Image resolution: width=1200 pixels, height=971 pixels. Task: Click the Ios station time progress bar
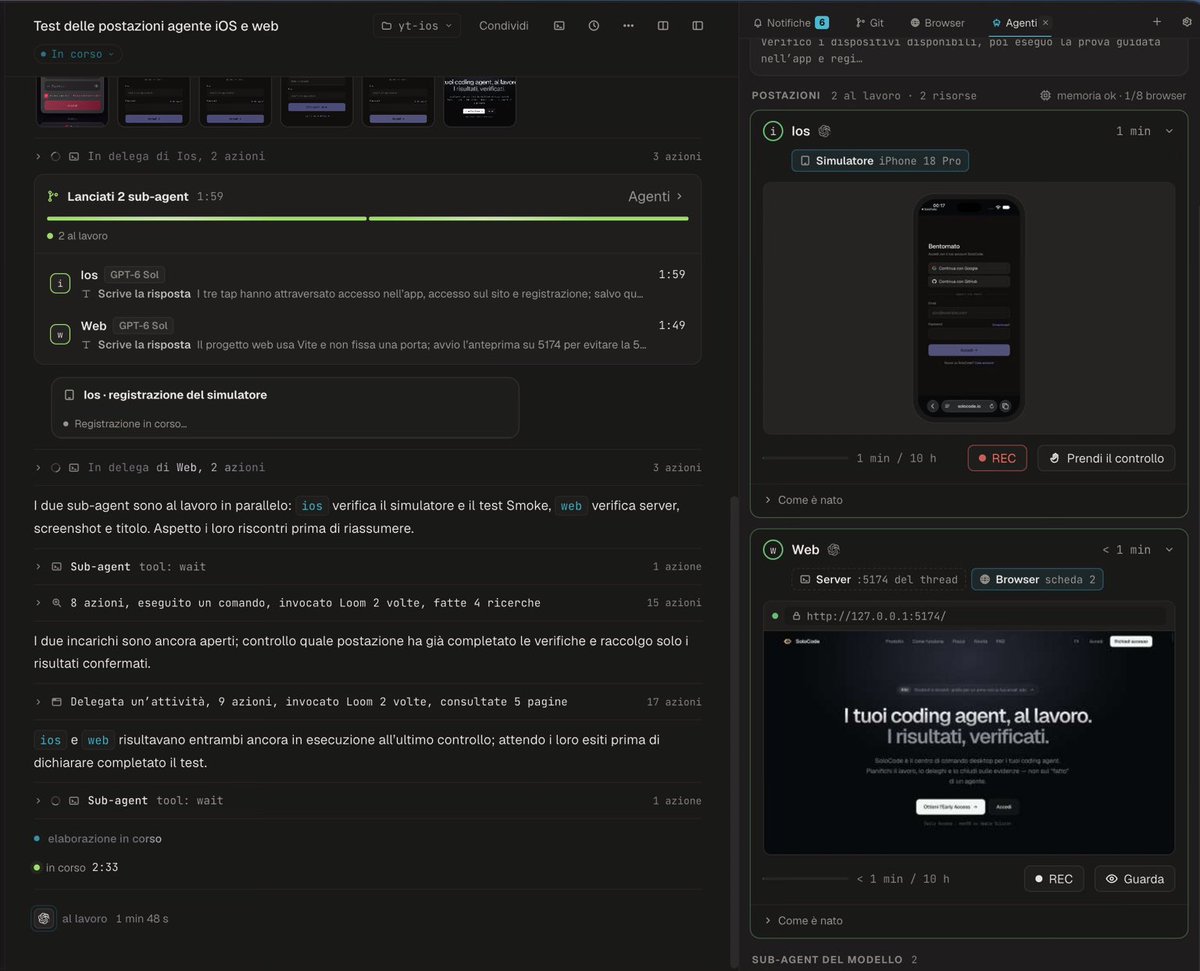pos(803,458)
